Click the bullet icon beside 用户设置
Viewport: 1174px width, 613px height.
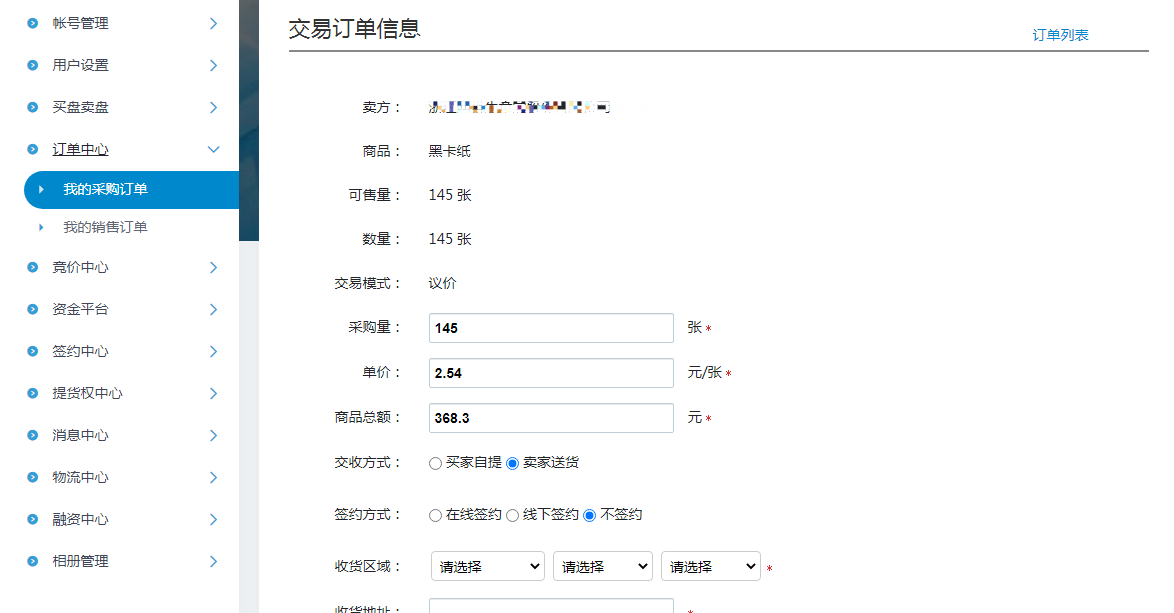[x=33, y=65]
